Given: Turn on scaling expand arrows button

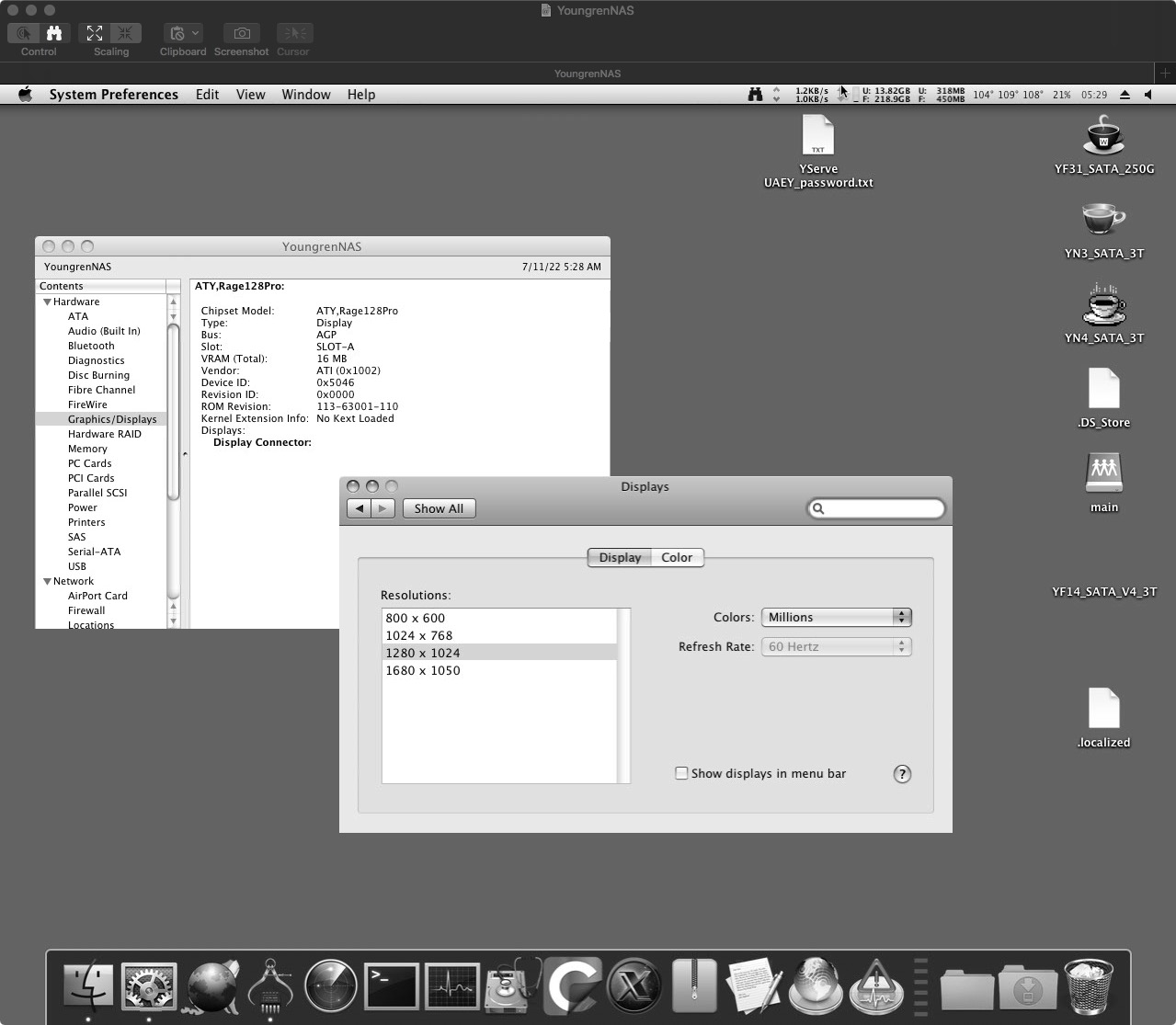Looking at the screenshot, I should click(x=95, y=33).
